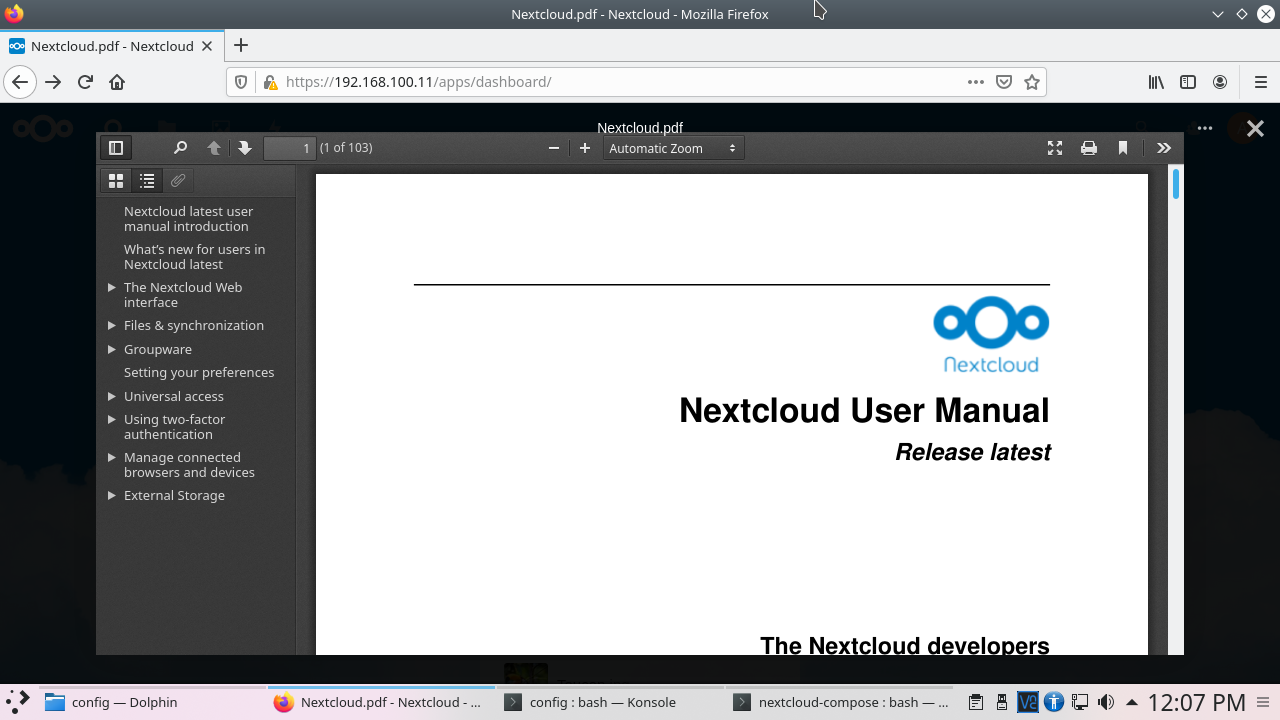Open Firefox library
The width and height of the screenshot is (1280, 720).
[1156, 82]
